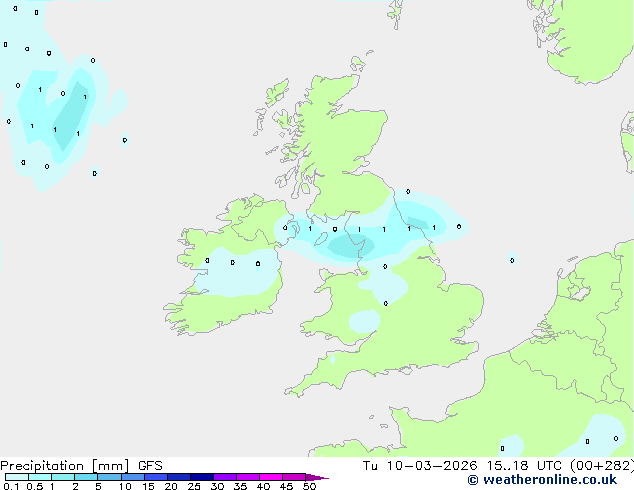Open the weatheronline.co.uk copyright link

(542, 480)
